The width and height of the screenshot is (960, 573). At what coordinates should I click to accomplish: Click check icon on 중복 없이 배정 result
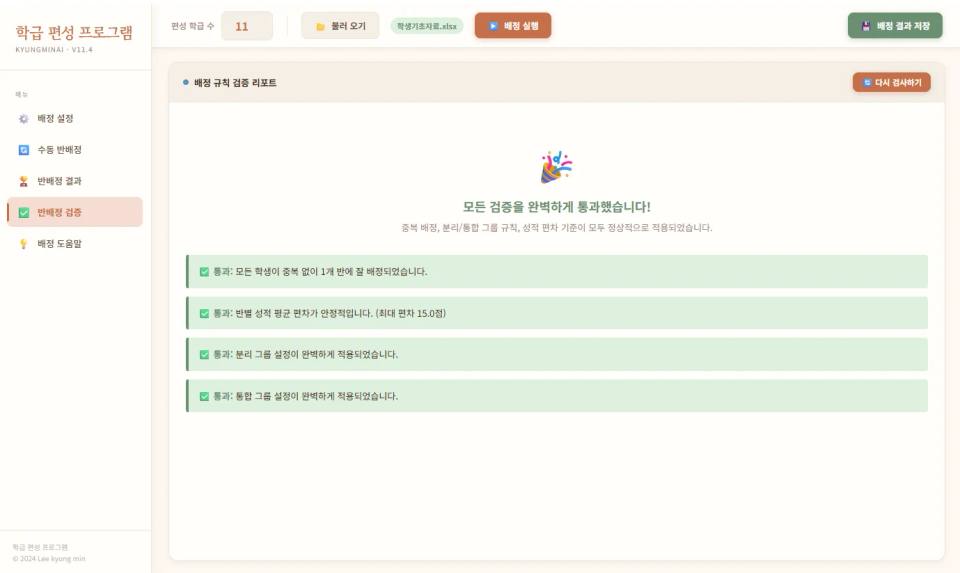coord(204,272)
